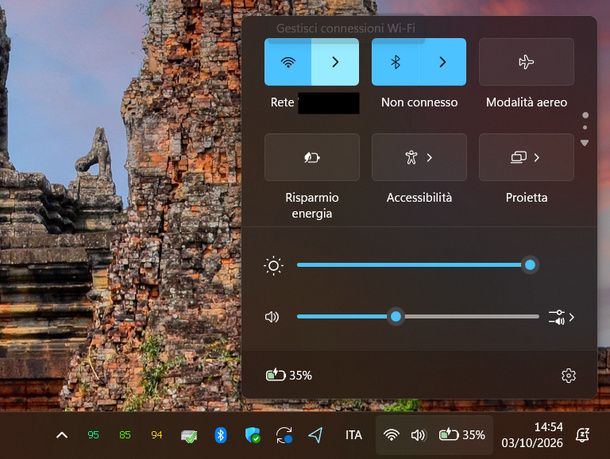Click the tray temperature reading 85

(x=125, y=435)
